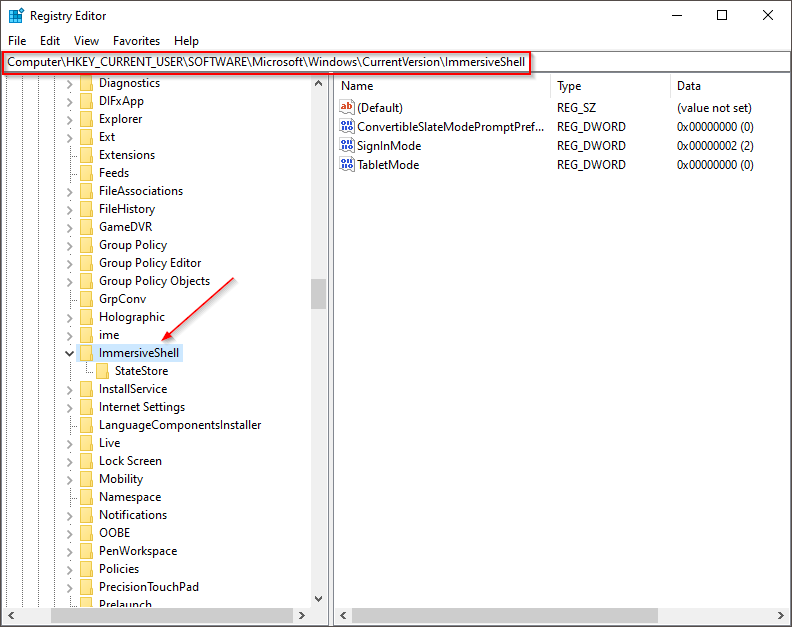
Task: Select the SignInMode value name
Action: point(389,146)
